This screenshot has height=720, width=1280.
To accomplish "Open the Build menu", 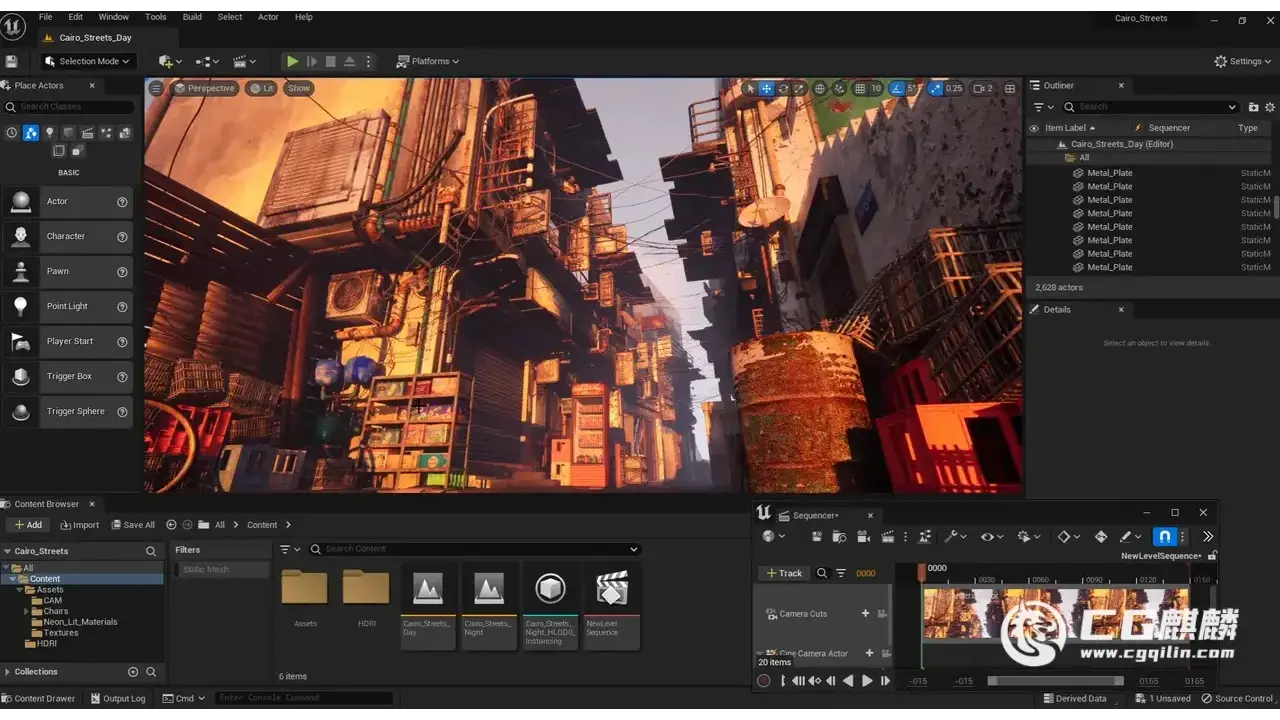I will [192, 17].
